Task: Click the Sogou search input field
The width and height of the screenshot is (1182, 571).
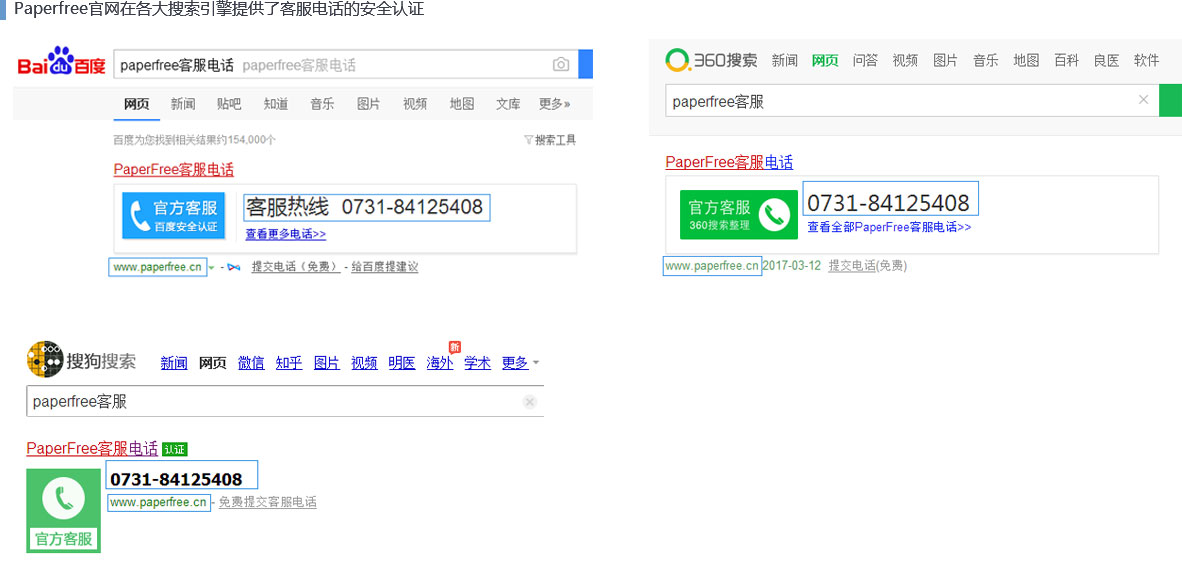Action: pos(285,401)
